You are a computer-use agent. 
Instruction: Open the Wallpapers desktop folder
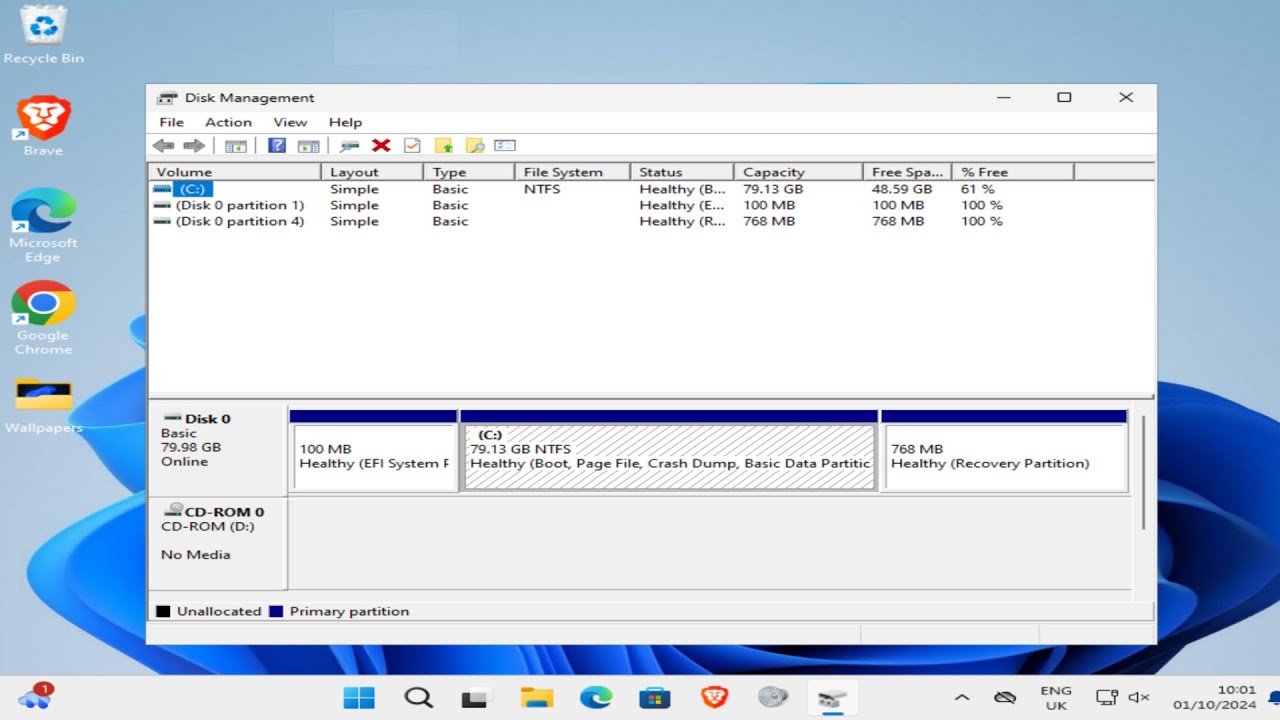43,405
